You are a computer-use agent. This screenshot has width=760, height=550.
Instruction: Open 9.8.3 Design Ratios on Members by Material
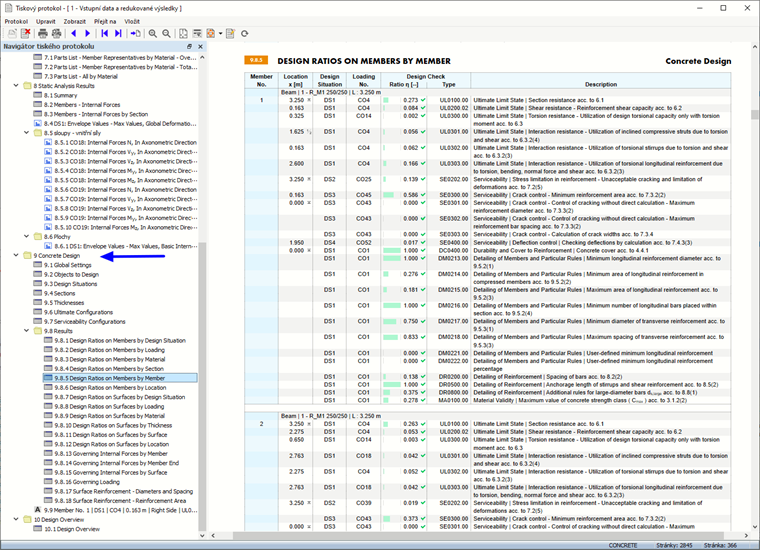[110, 360]
